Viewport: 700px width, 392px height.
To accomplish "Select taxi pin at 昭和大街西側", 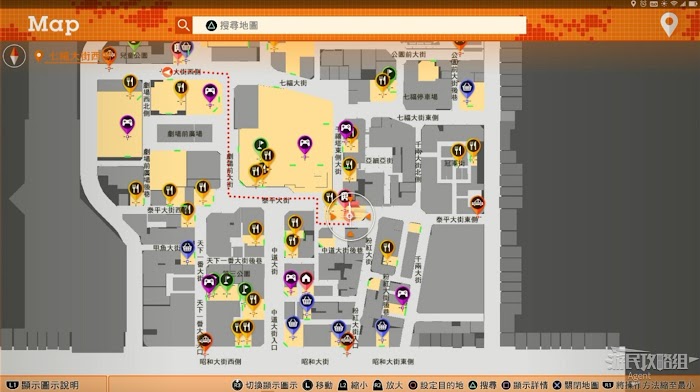I will click(x=204, y=342).
